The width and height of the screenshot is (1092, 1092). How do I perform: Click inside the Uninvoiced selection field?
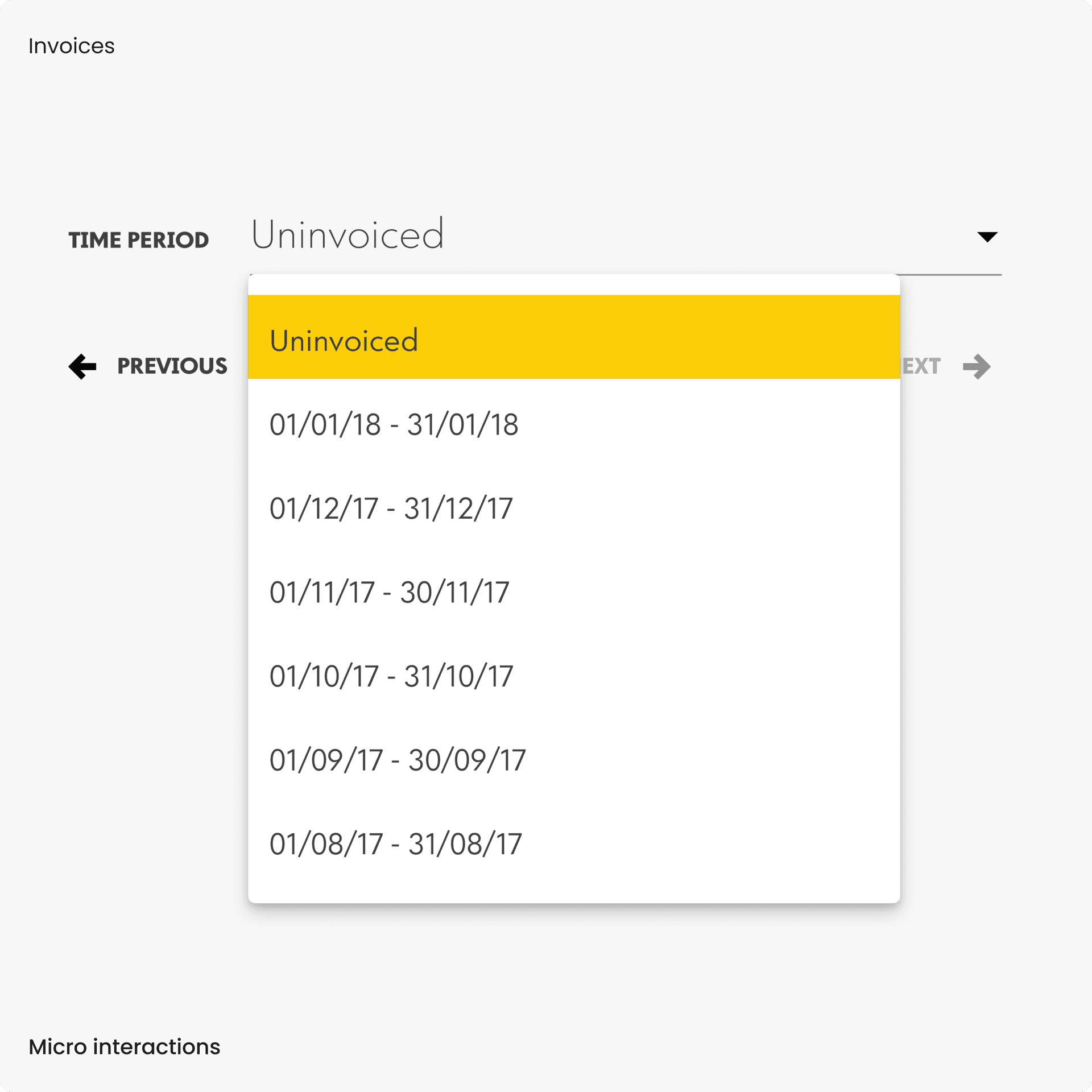point(348,234)
